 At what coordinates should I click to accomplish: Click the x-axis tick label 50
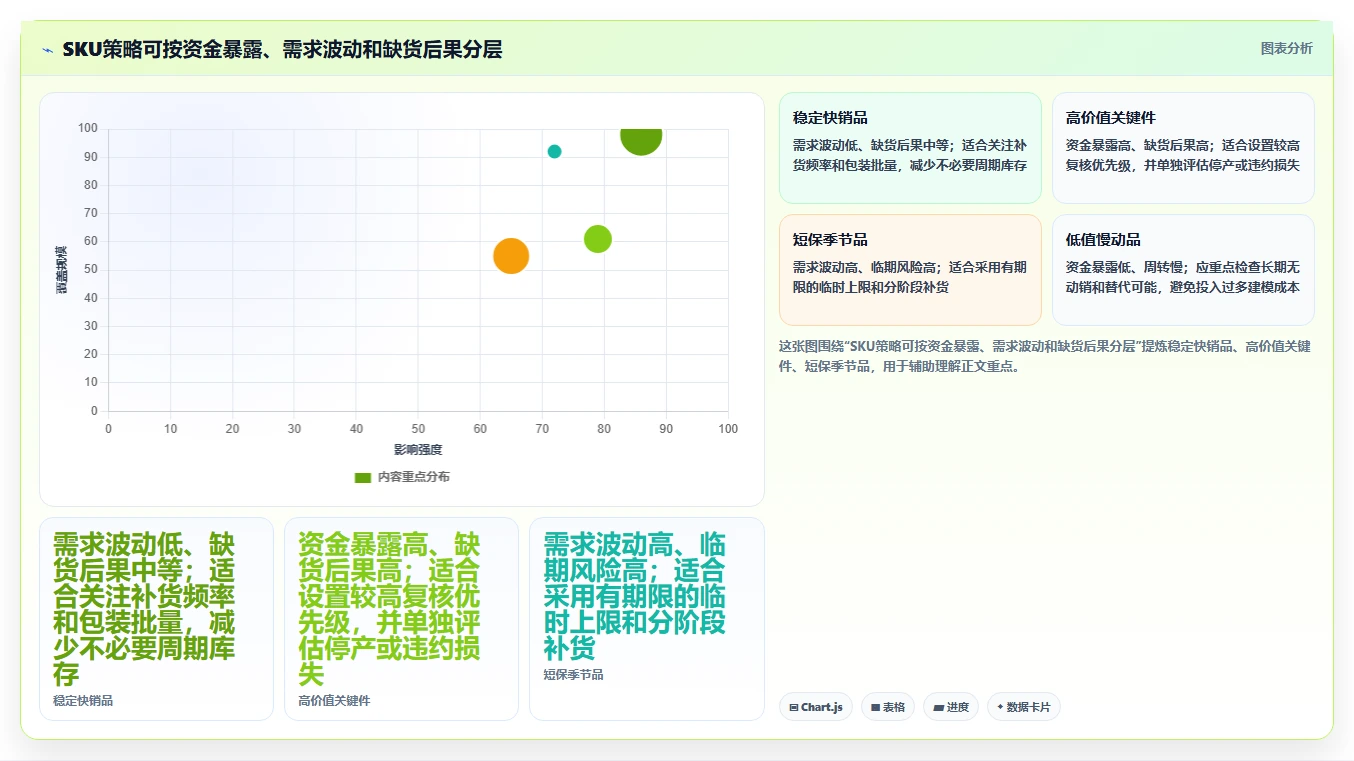[x=418, y=428]
